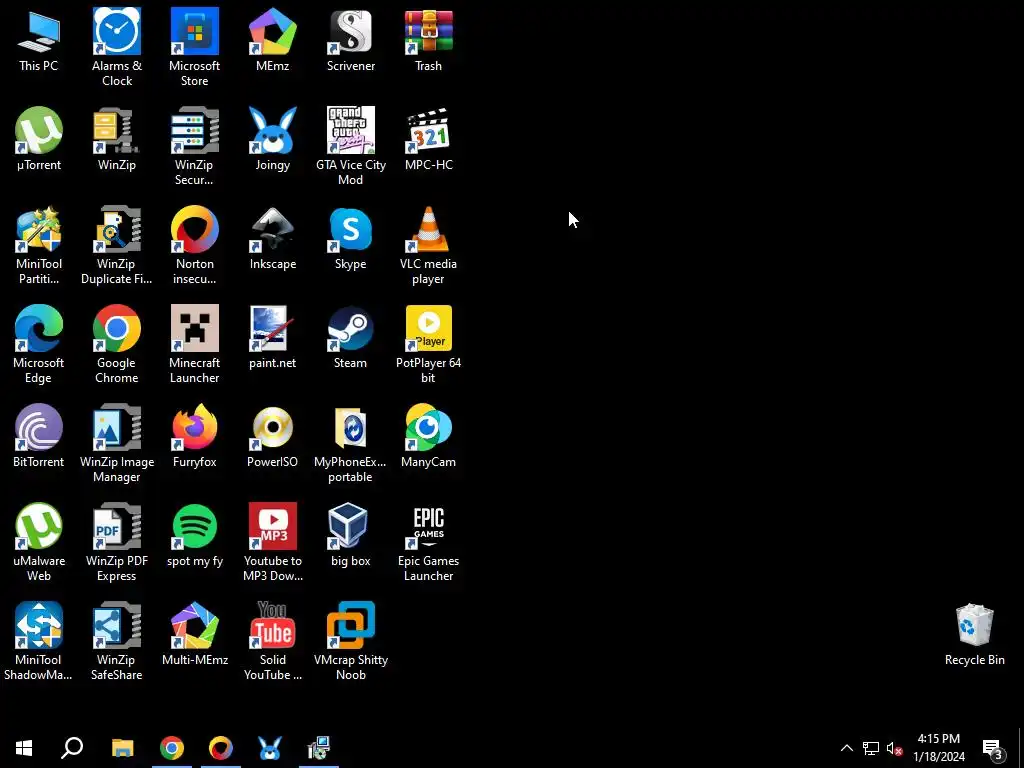Click the Joingy bunny icon on desktop
The width and height of the screenshot is (1024, 768).
[x=273, y=139]
